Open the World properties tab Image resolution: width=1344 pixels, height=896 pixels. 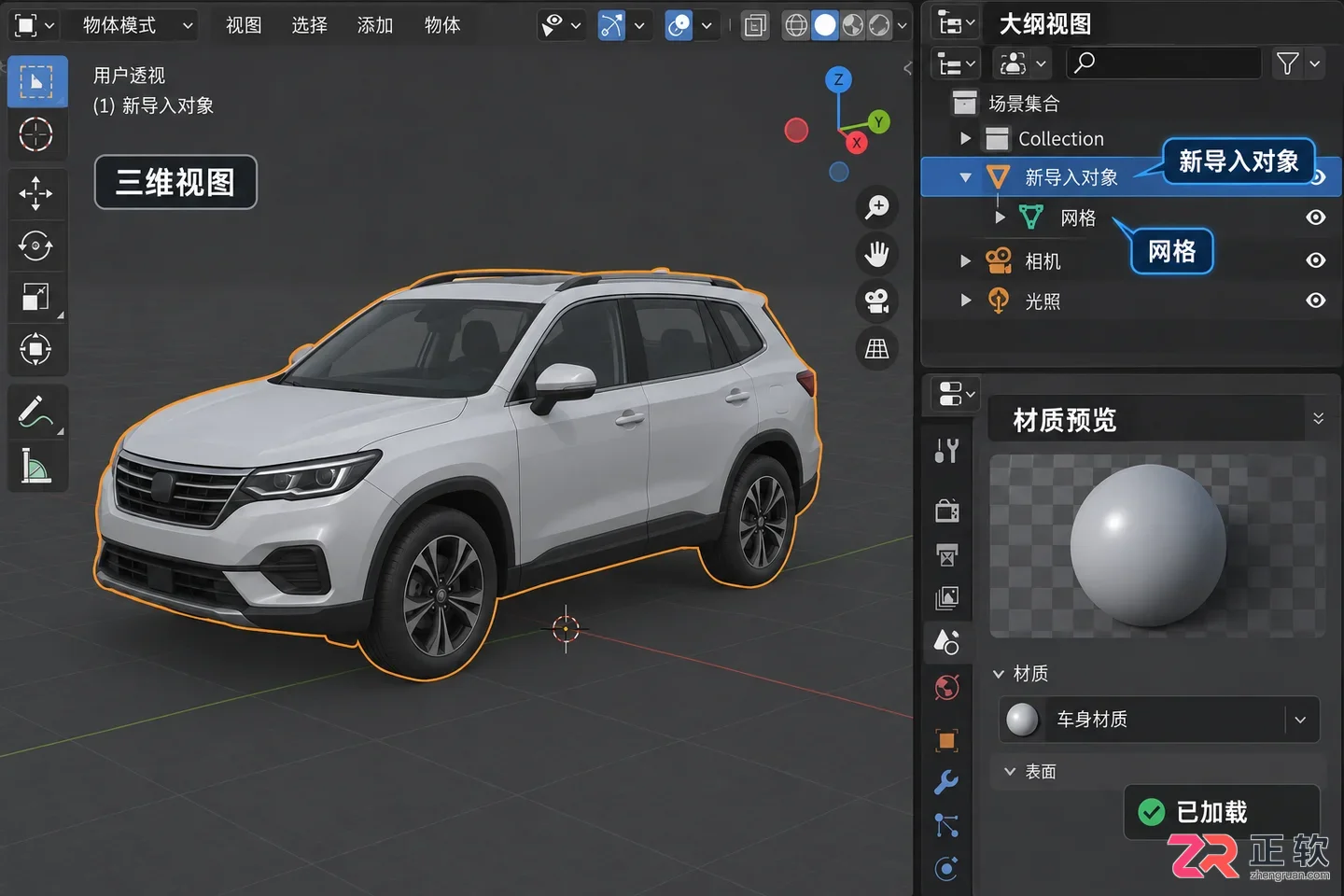pyautogui.click(x=946, y=689)
